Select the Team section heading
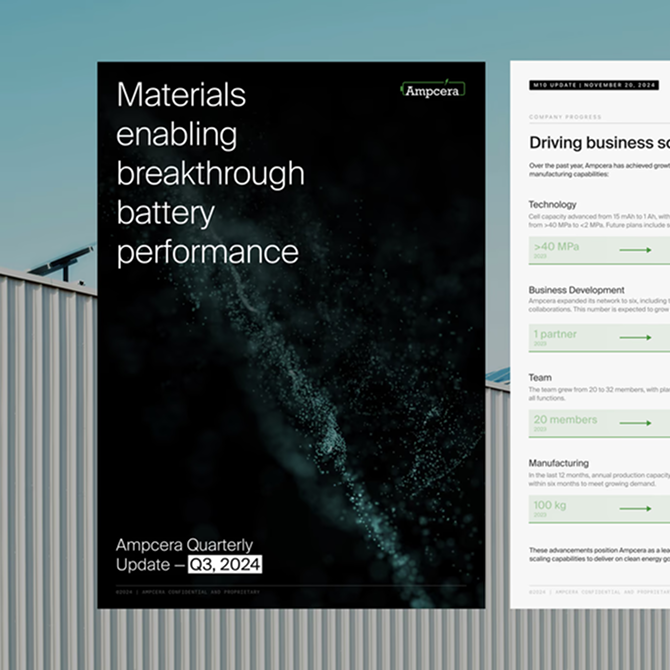The width and height of the screenshot is (670, 670). click(540, 378)
